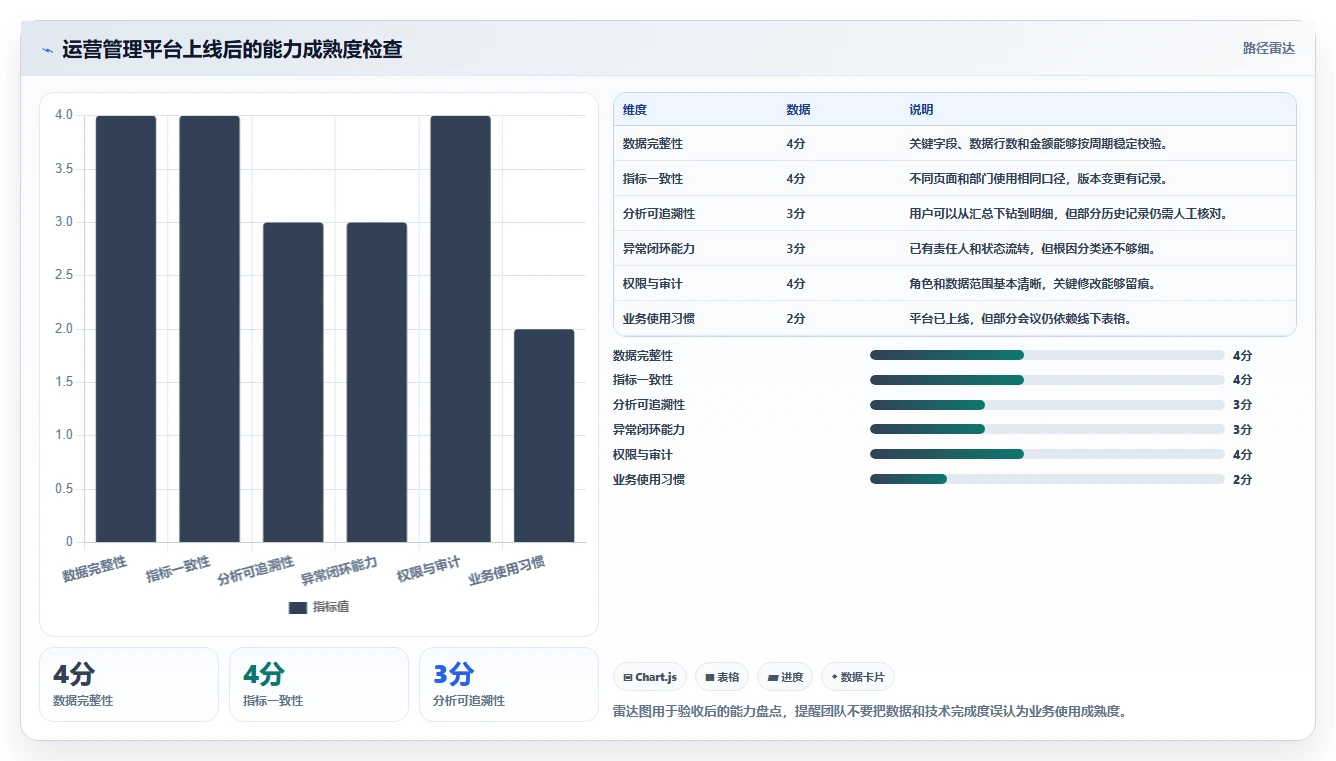Open the 分析可追溯性 3分 data card
The image size is (1336, 761).
tap(509, 684)
